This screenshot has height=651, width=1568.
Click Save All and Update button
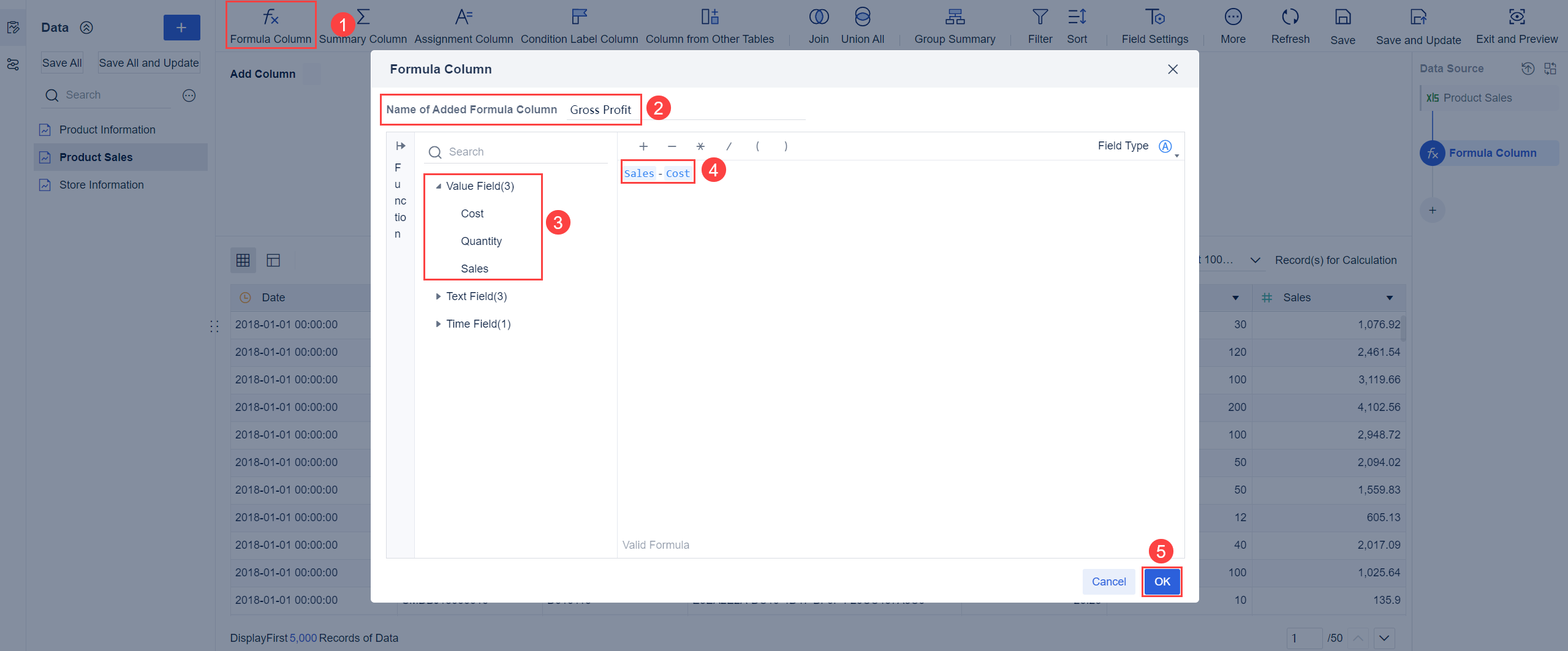(149, 62)
